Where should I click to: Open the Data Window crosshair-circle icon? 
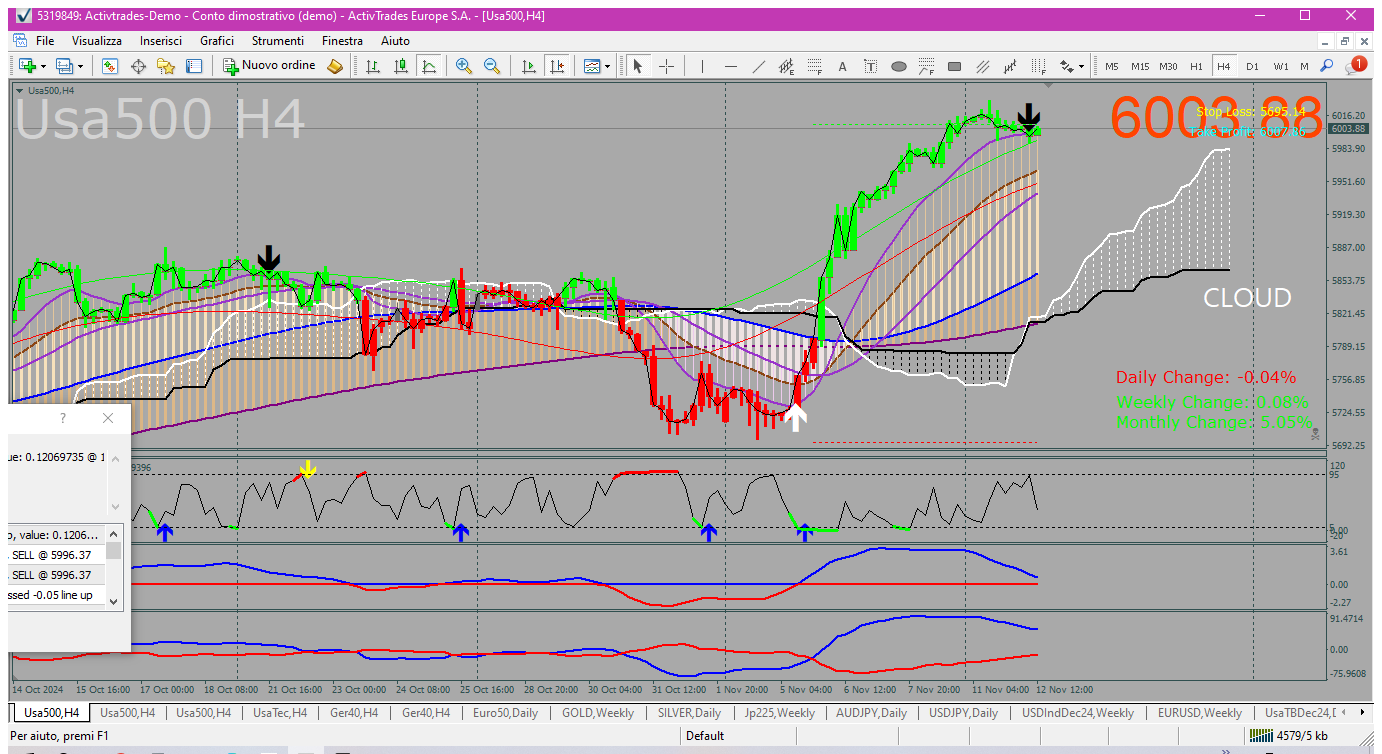click(138, 66)
